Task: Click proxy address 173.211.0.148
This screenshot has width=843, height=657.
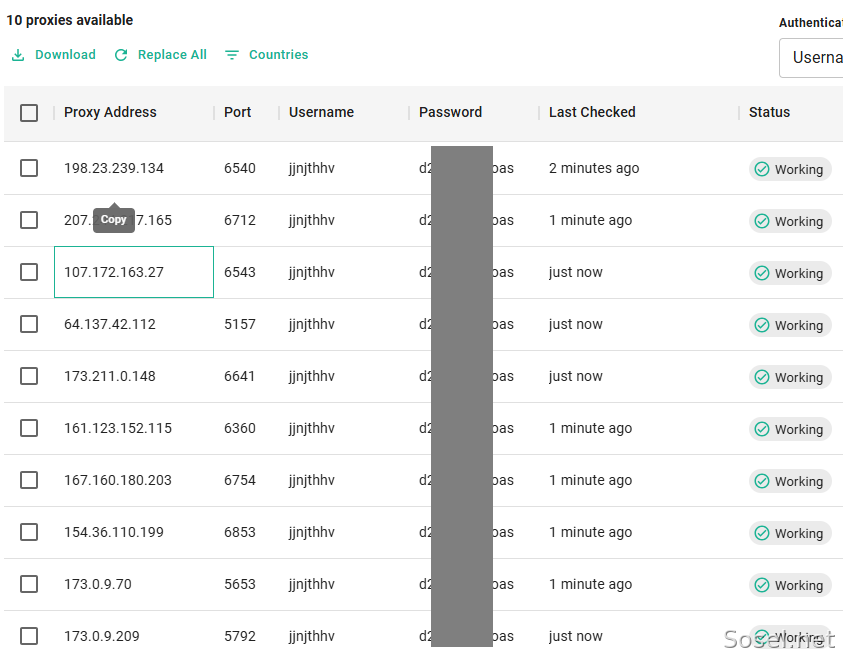Action: (110, 376)
